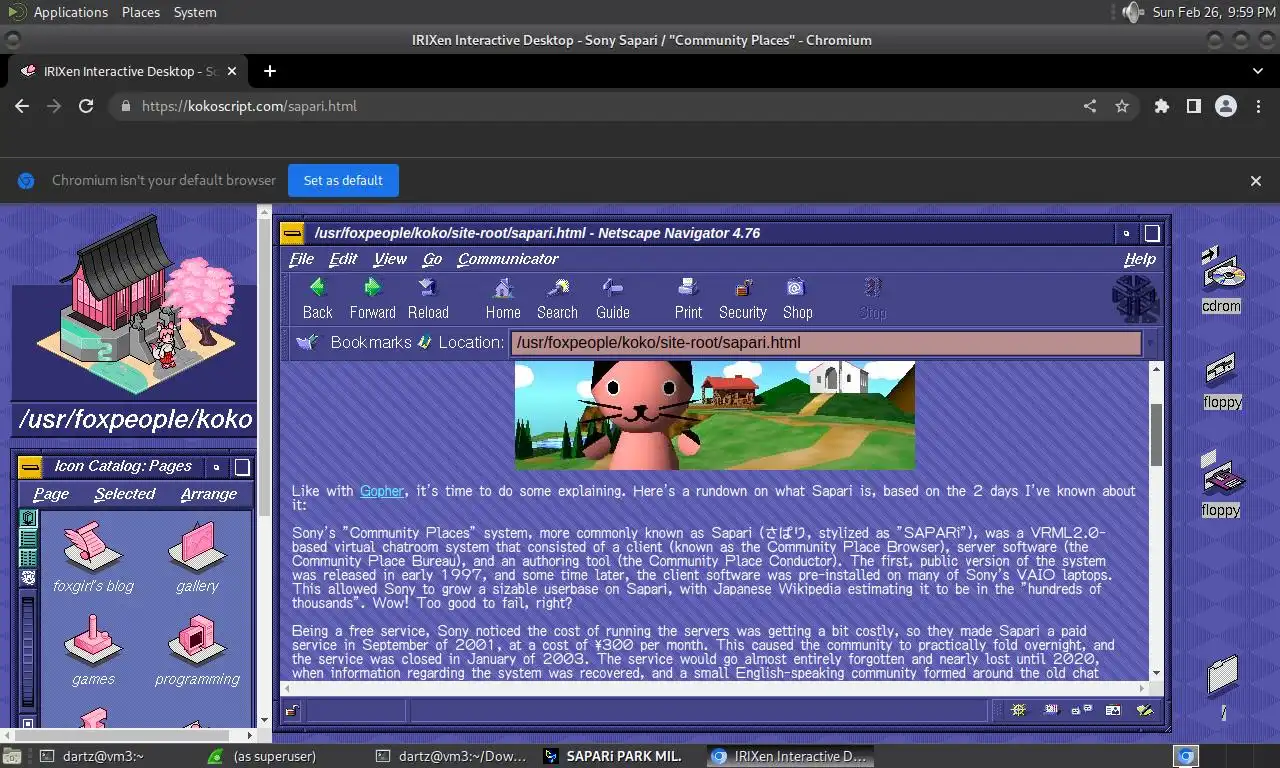The width and height of the screenshot is (1280, 768).
Task: Click the Netscape Forward arrow icon
Action: click(372, 289)
